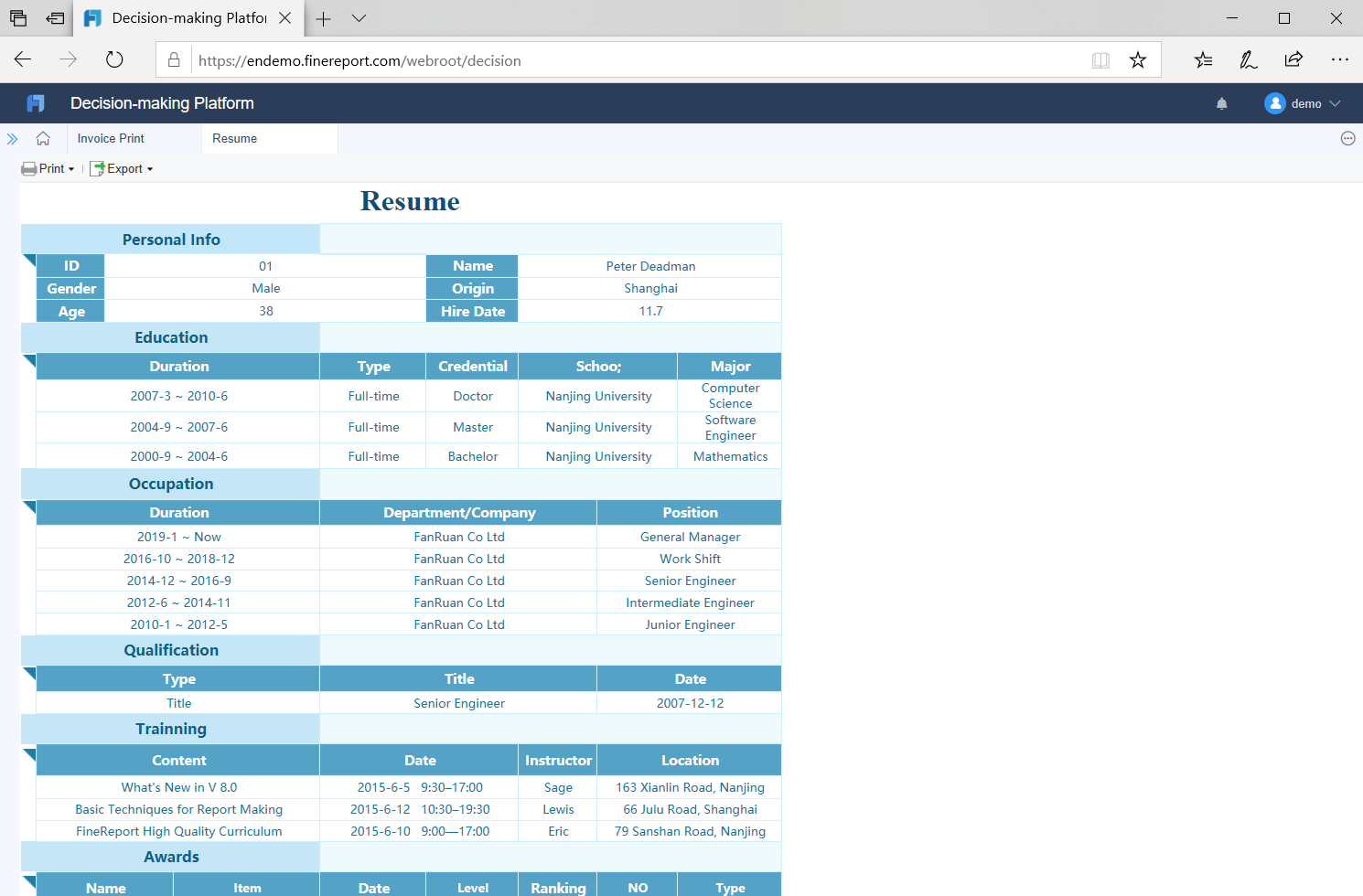Click the Resume report title
The height and width of the screenshot is (896, 1363).
point(410,201)
